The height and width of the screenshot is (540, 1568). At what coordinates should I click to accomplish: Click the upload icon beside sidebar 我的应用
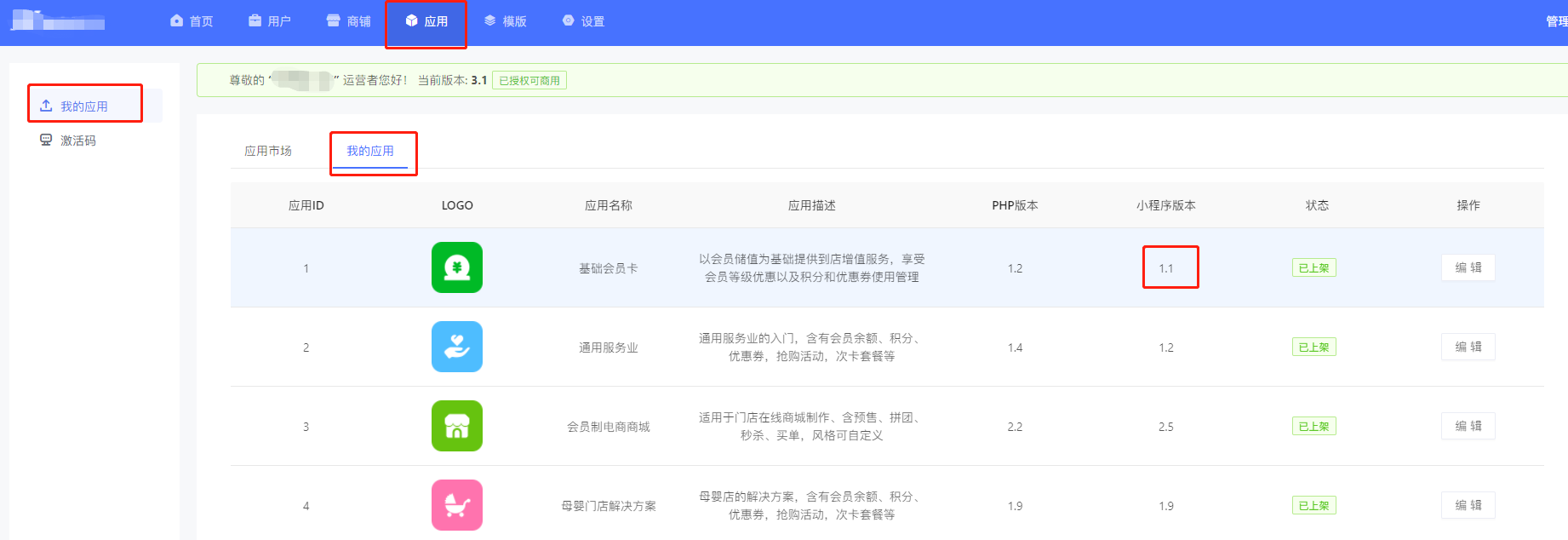(46, 106)
